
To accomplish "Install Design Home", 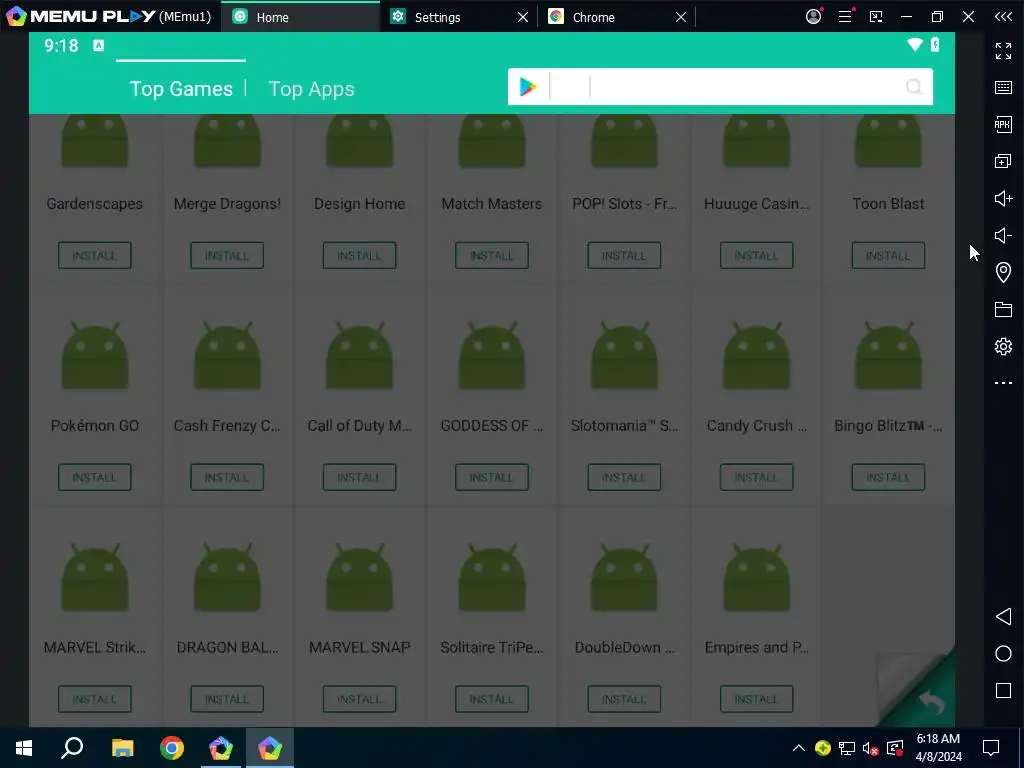I will coord(359,255).
